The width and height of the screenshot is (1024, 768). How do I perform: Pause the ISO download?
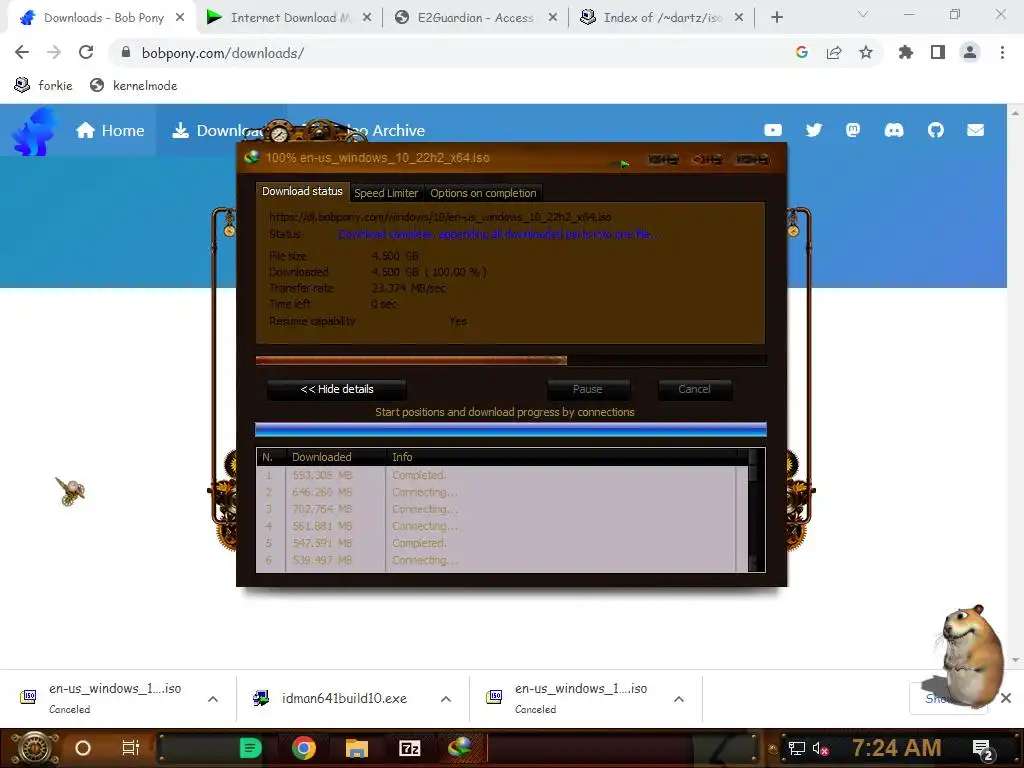pos(588,389)
